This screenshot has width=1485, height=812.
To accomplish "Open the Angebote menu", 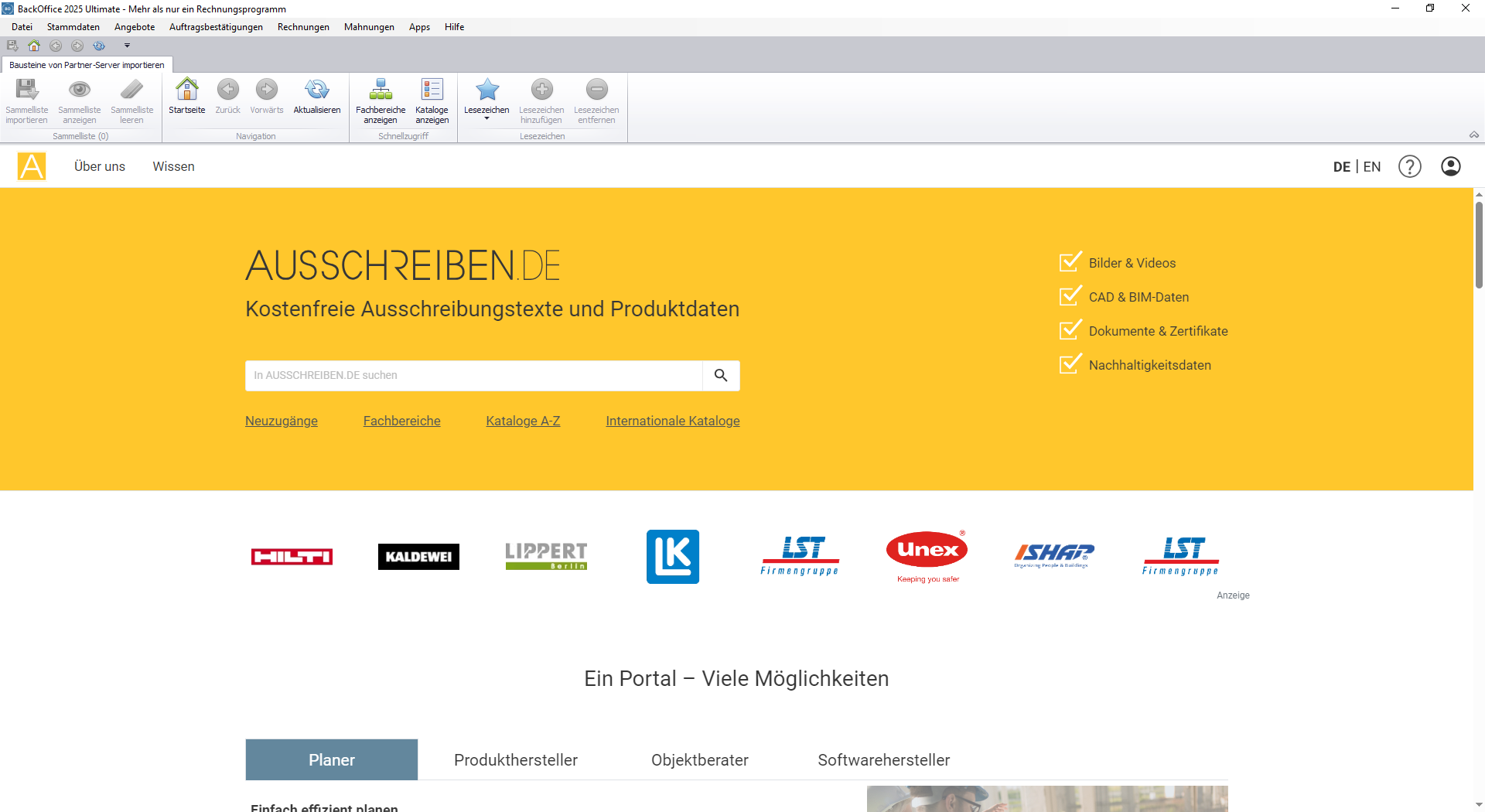I will [135, 27].
